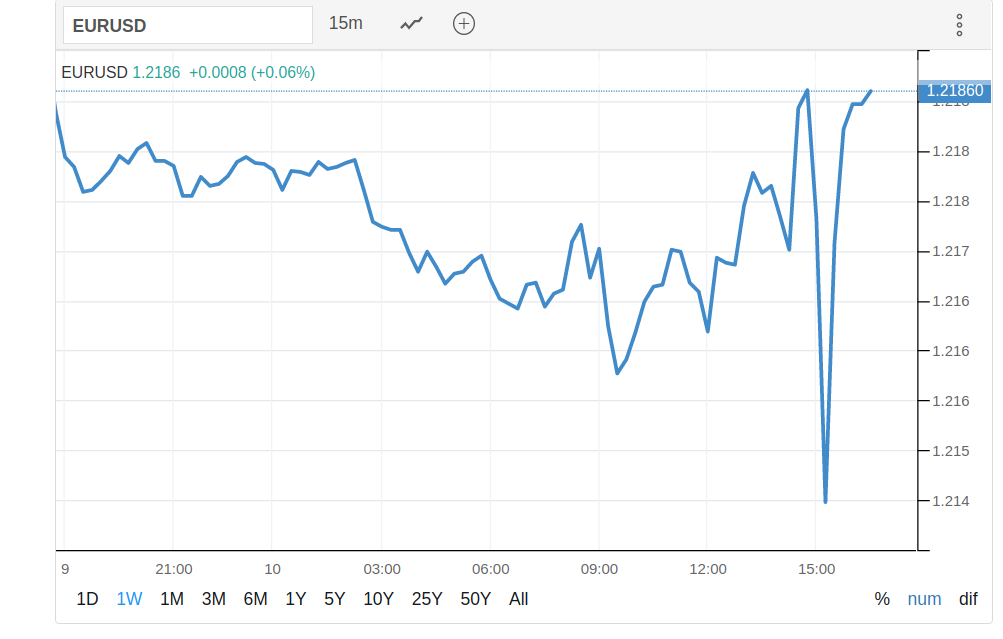Pick the 25Y time range
The height and width of the screenshot is (639, 1003).
[427, 599]
